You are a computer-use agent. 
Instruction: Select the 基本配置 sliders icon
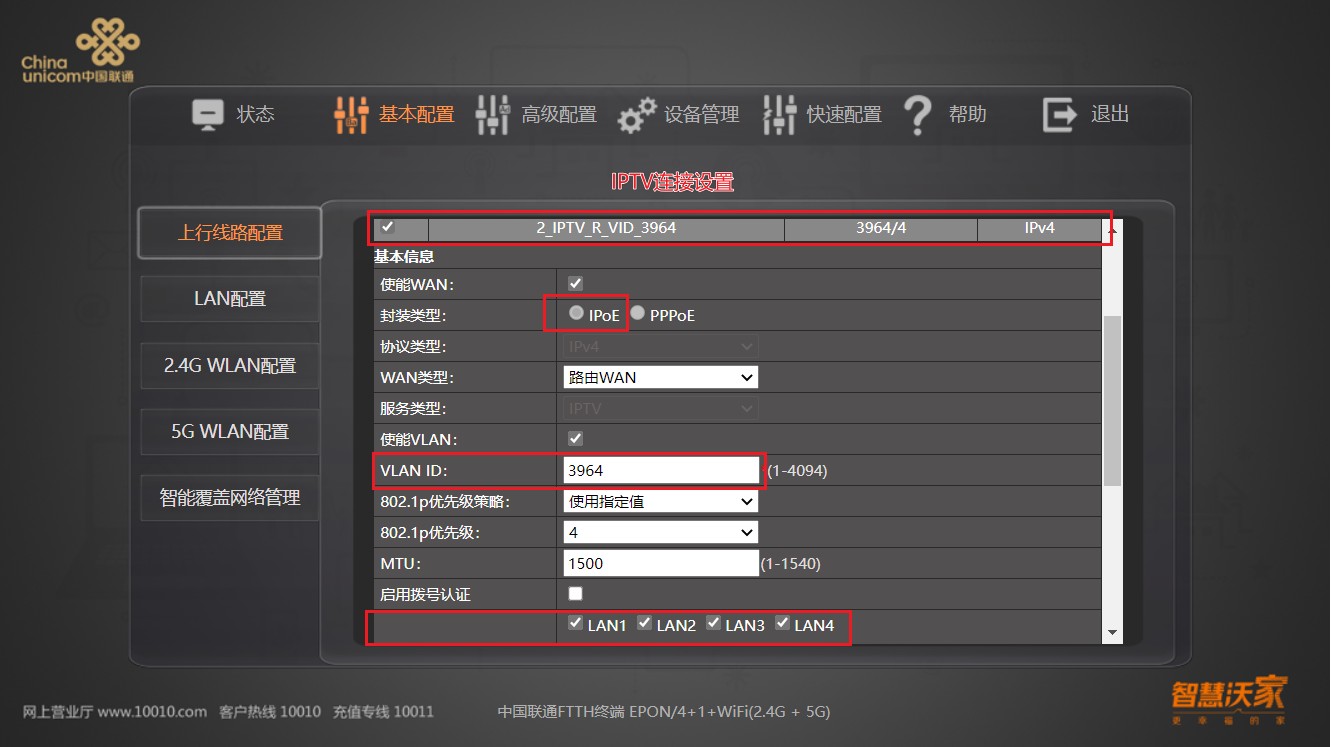(351, 114)
